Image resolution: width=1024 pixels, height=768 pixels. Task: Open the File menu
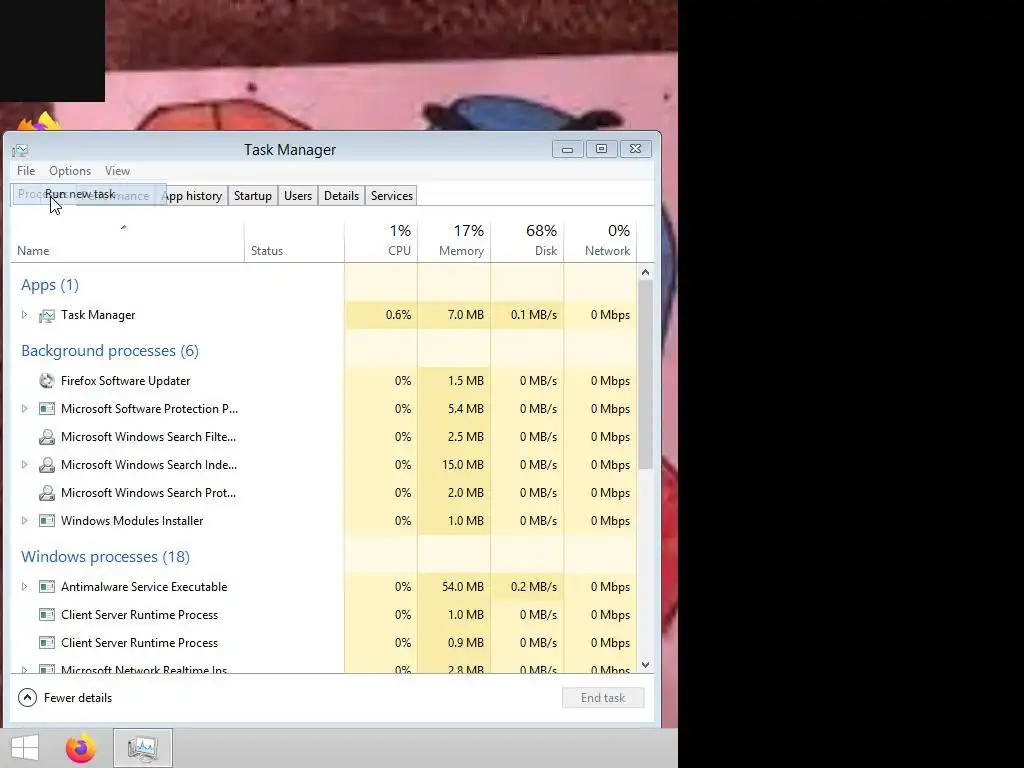click(26, 171)
